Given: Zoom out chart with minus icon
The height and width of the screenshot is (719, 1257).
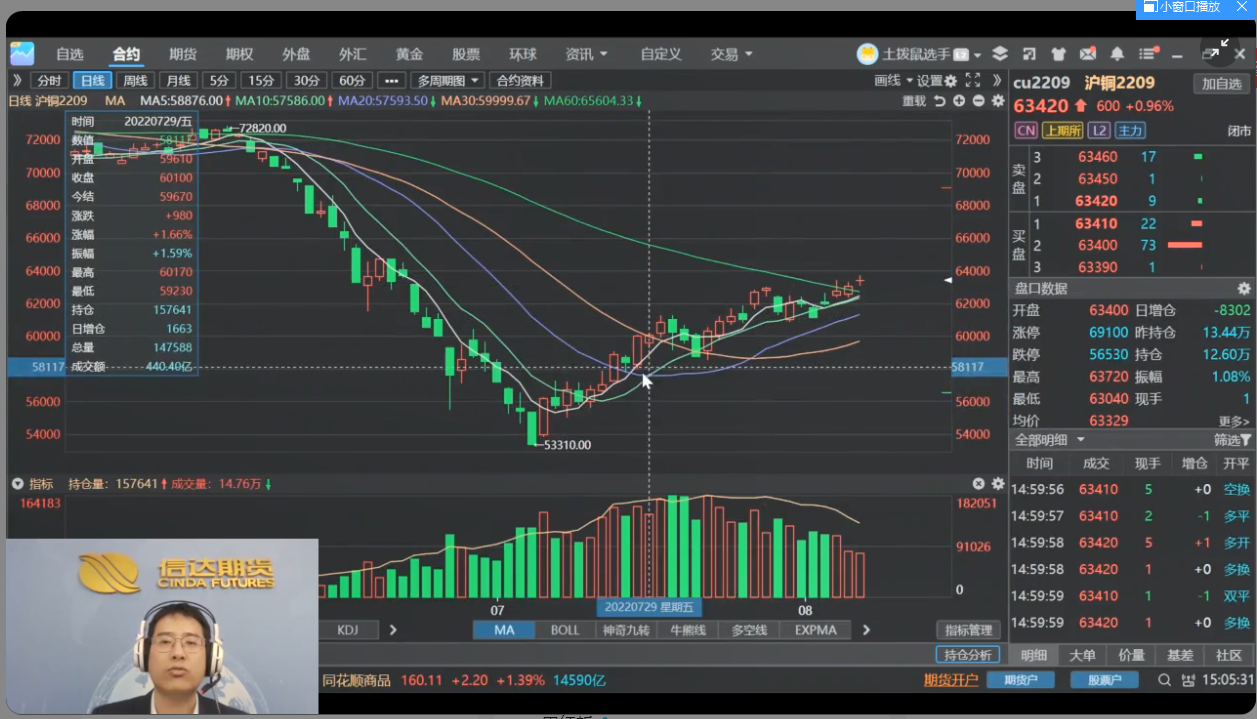Looking at the screenshot, I should 978,101.
